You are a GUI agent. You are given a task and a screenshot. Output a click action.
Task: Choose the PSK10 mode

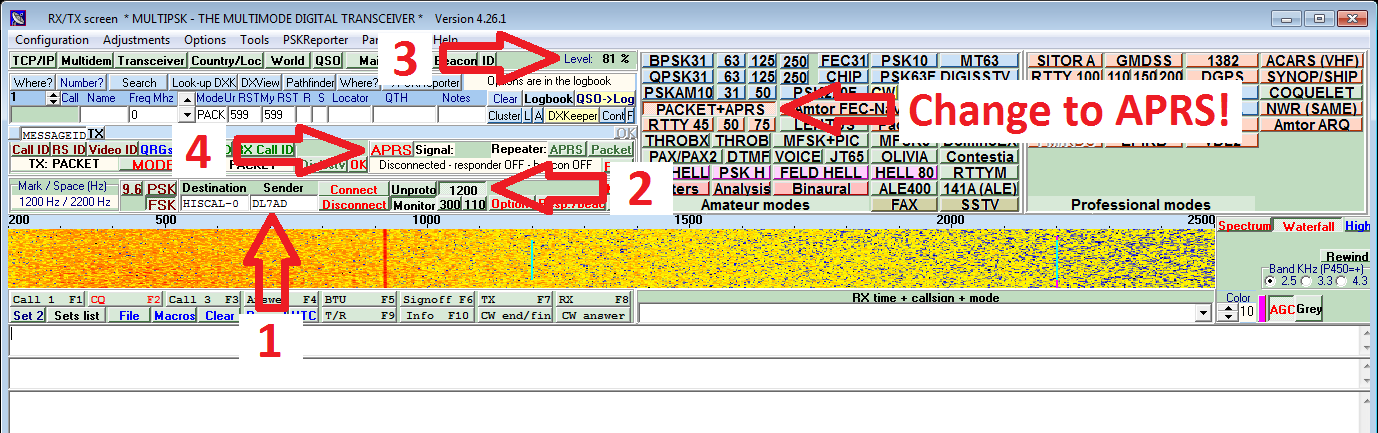tap(906, 61)
